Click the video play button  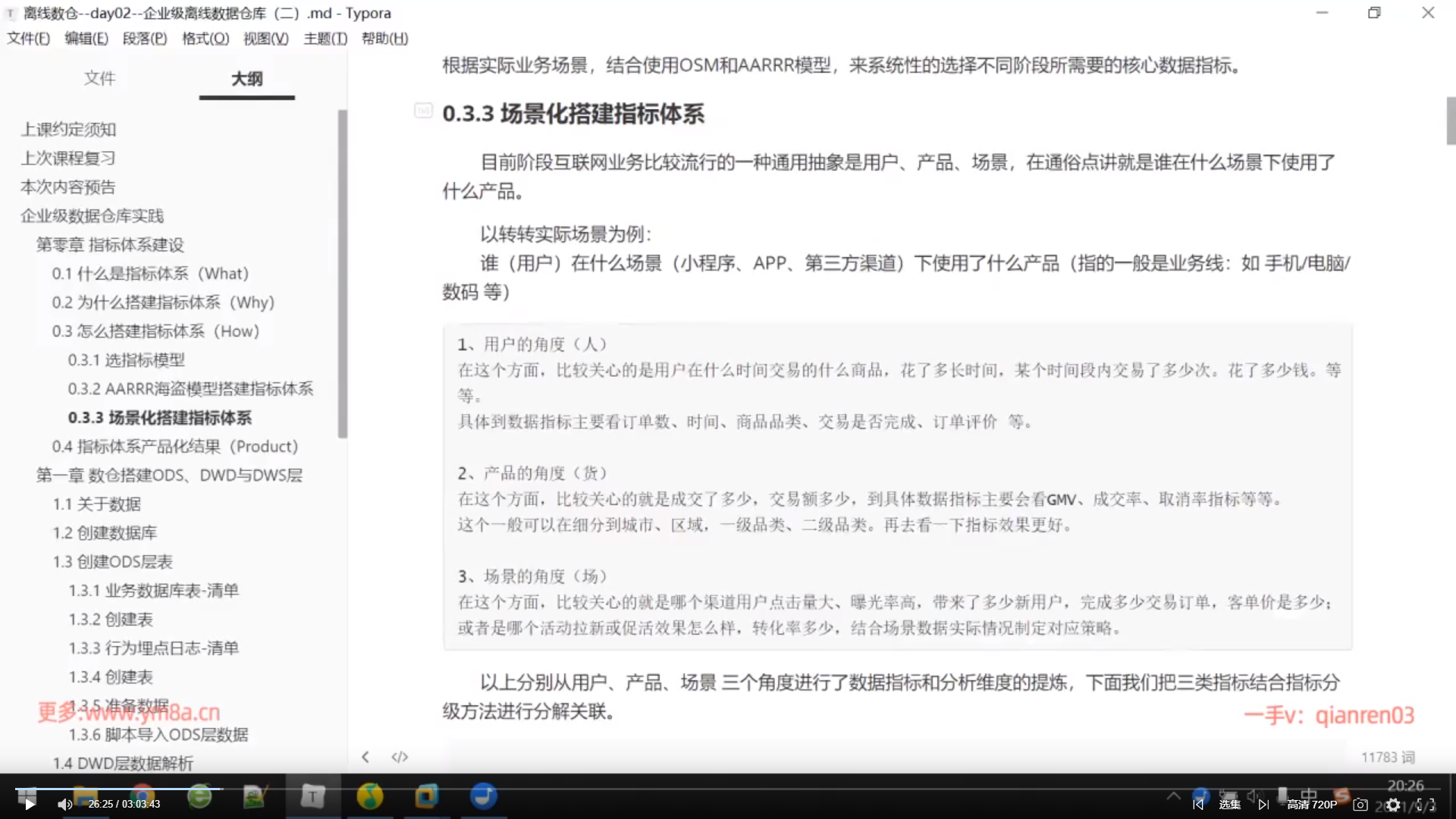(29, 804)
